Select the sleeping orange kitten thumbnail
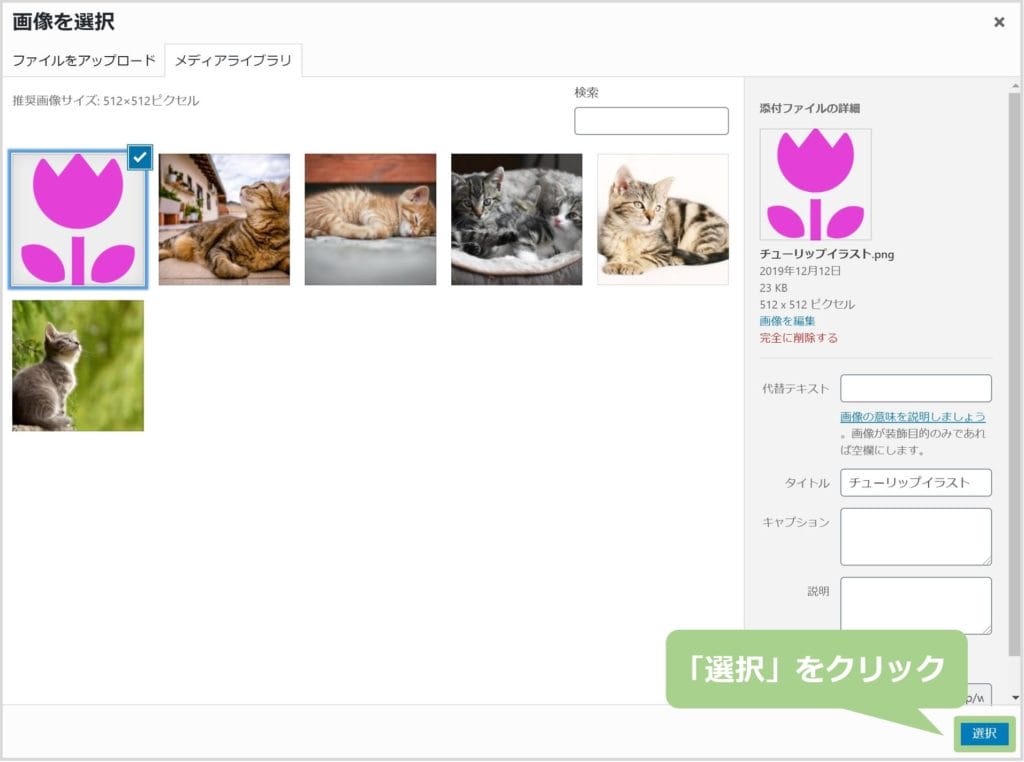Viewport: 1024px width, 762px height. click(x=370, y=219)
